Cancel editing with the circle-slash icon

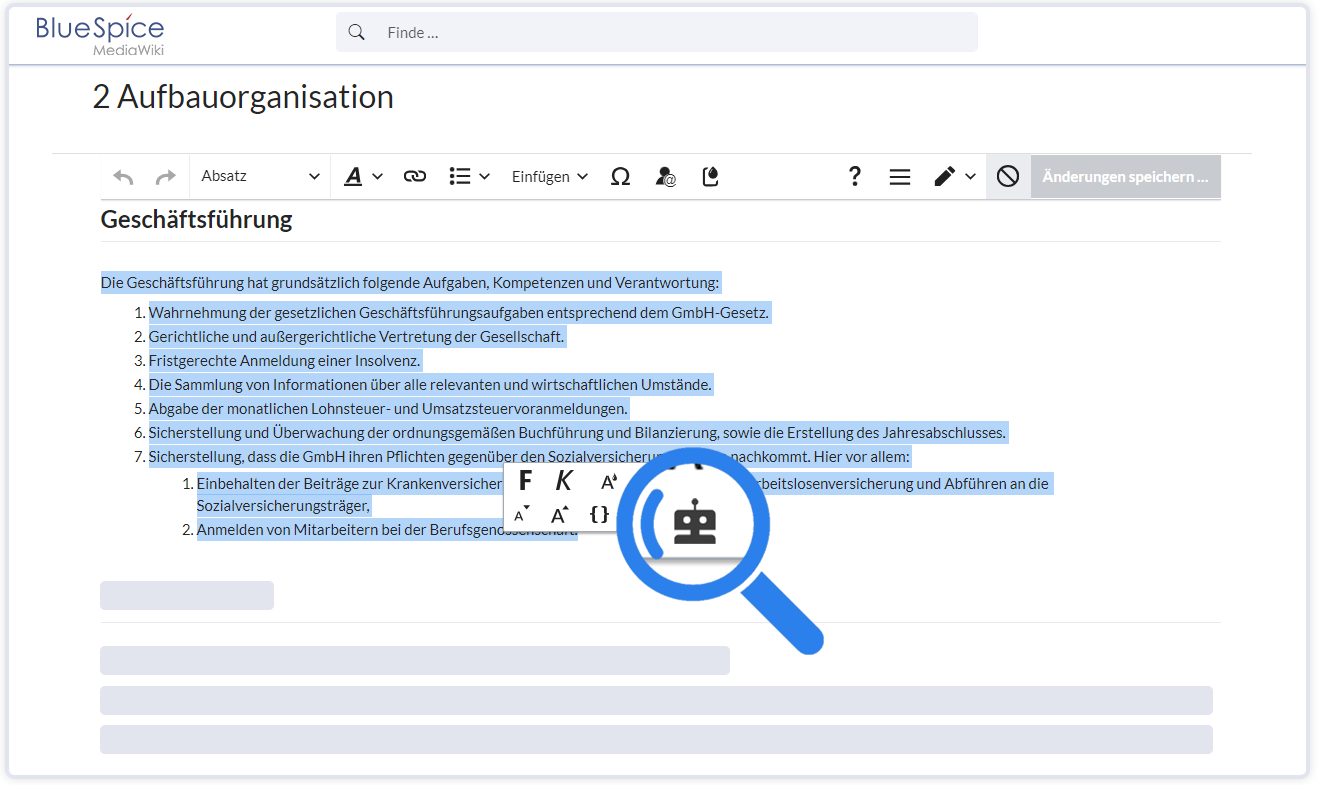1008,177
